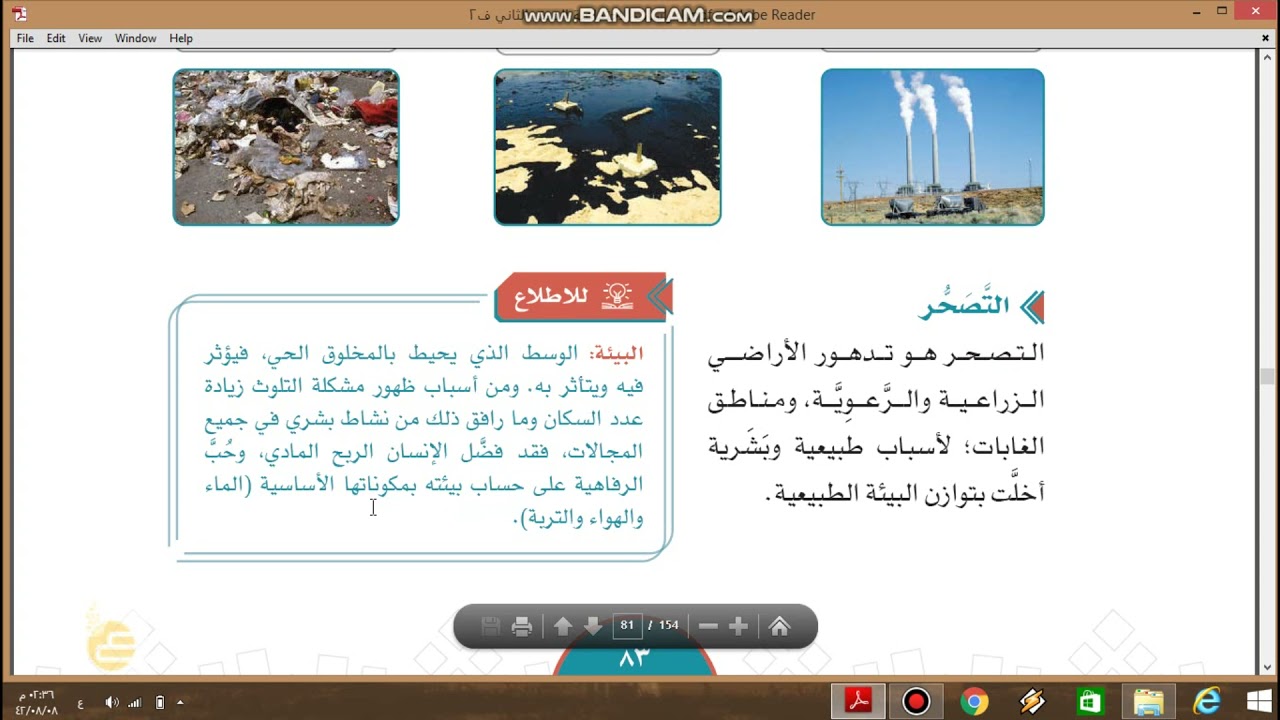Viewport: 1280px width, 720px height.
Task: Go to next page using down arrow
Action: click(x=593, y=626)
